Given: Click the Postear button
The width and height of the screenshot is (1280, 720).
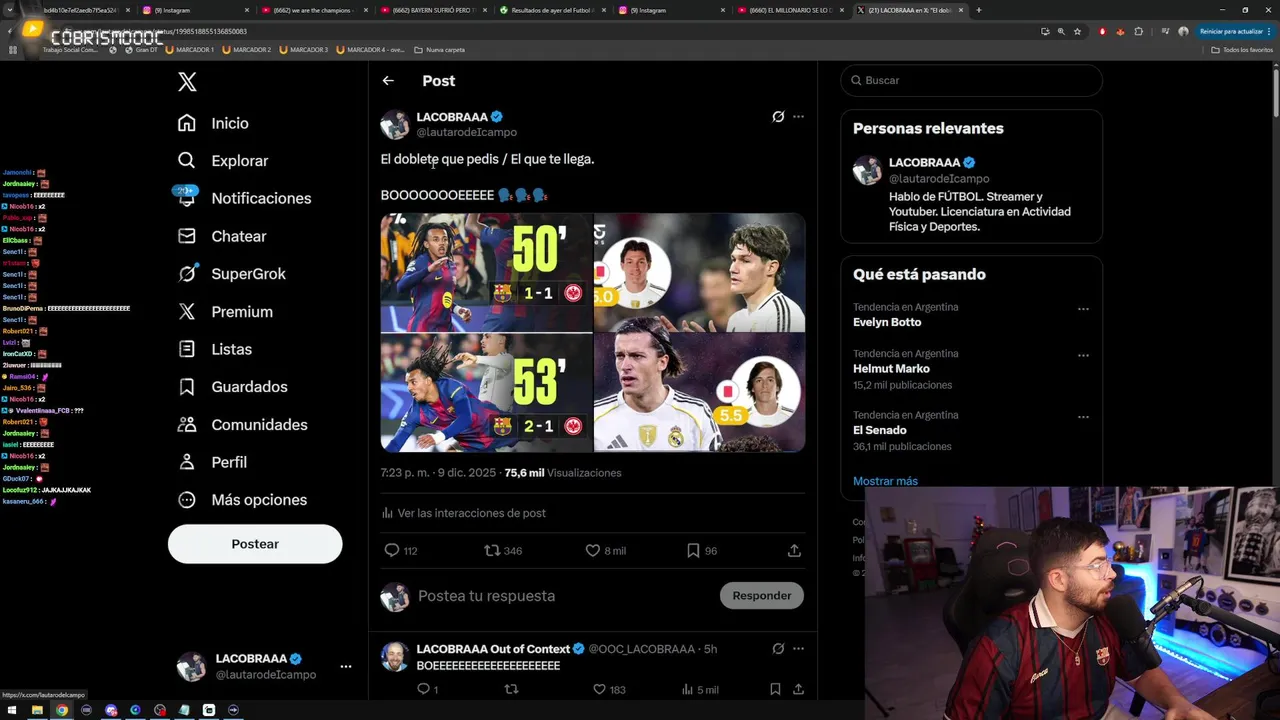Looking at the screenshot, I should 255,544.
